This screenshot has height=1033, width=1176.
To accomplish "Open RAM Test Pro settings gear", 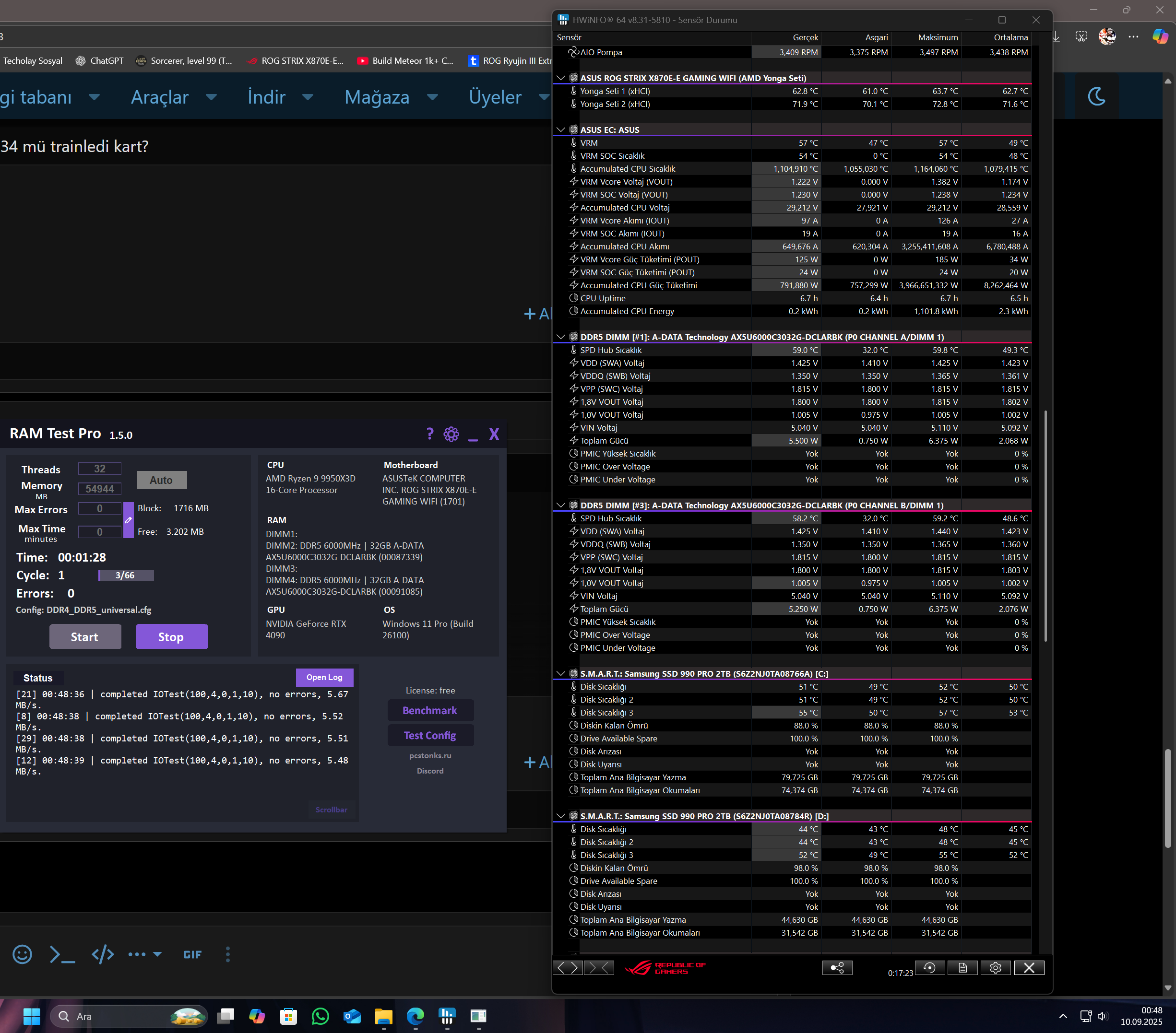I will pos(451,434).
